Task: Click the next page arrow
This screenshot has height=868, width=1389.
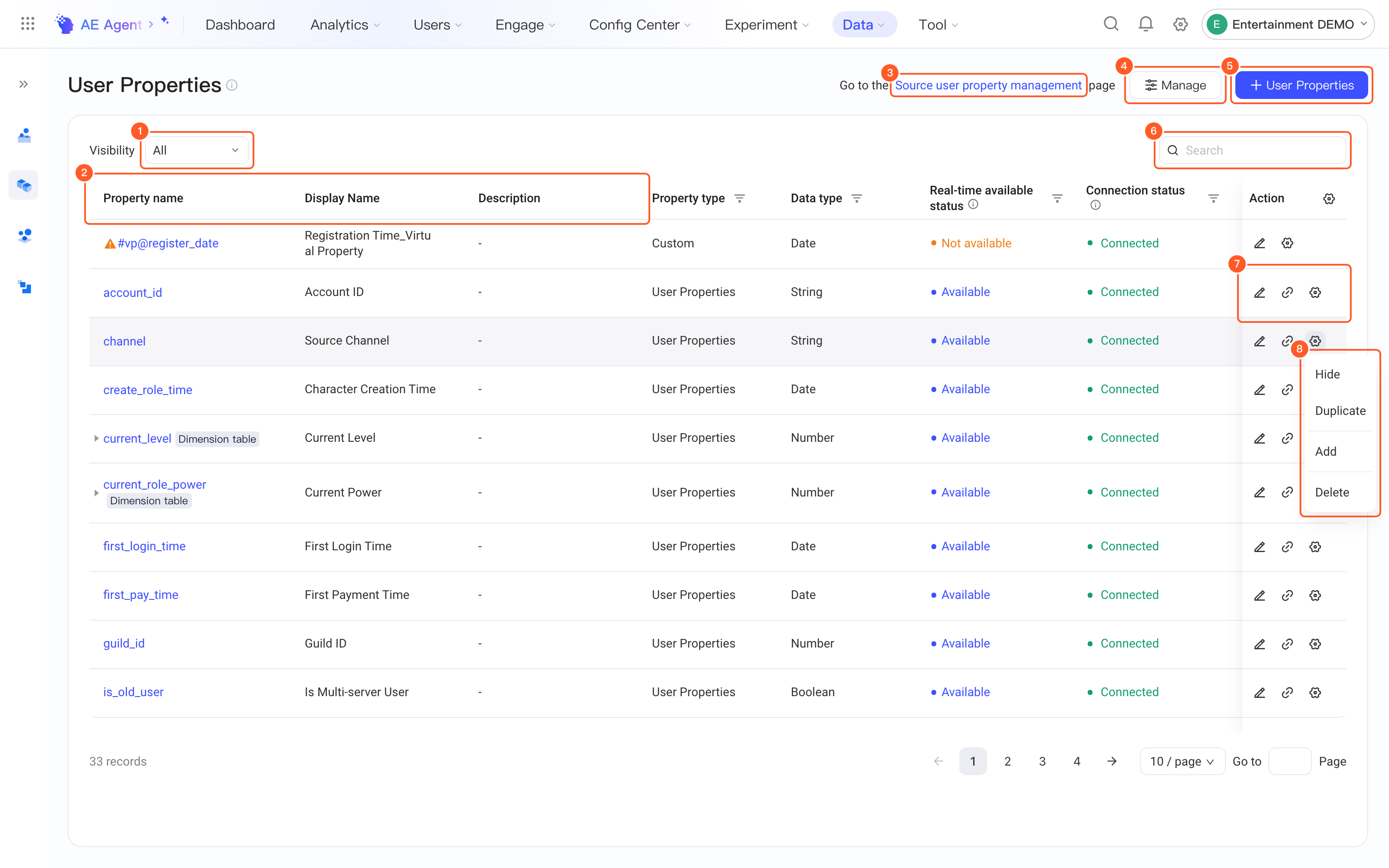Action: click(x=1112, y=761)
